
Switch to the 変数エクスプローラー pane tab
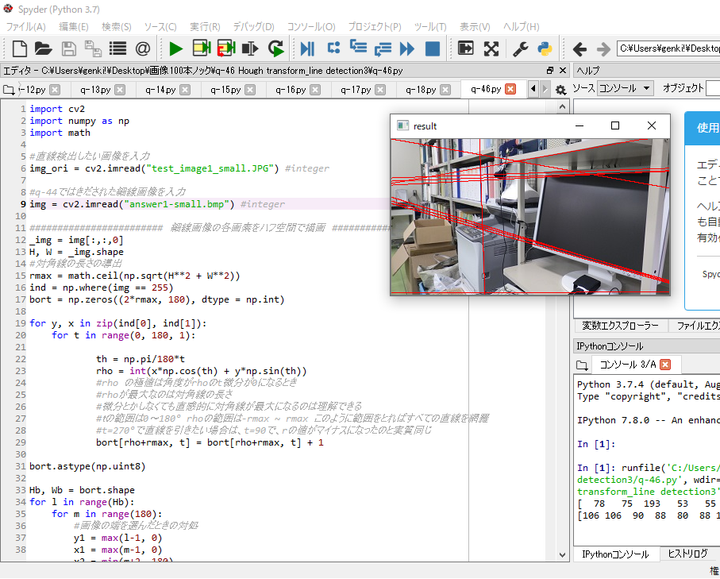620,325
